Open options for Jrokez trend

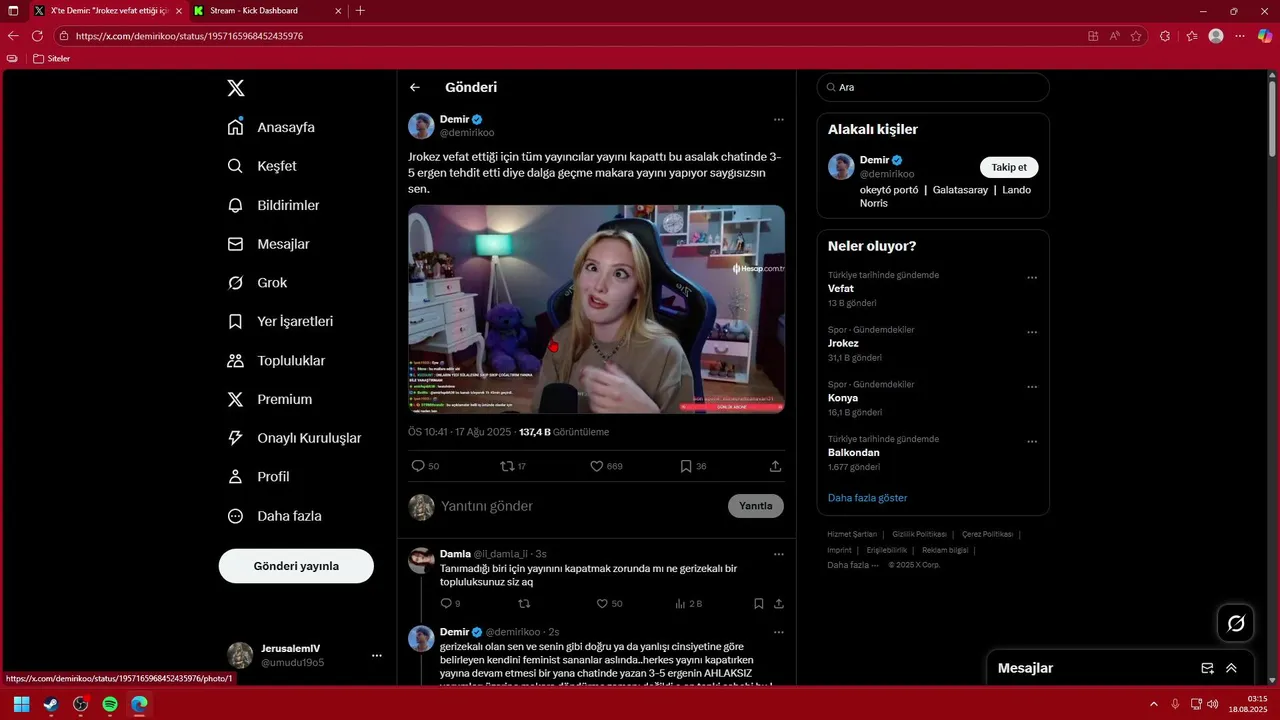click(1032, 332)
